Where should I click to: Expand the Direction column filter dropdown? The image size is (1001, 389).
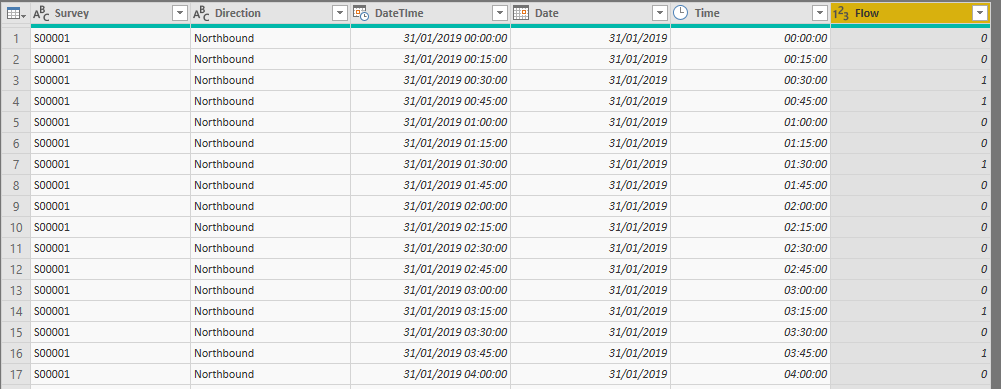point(340,13)
